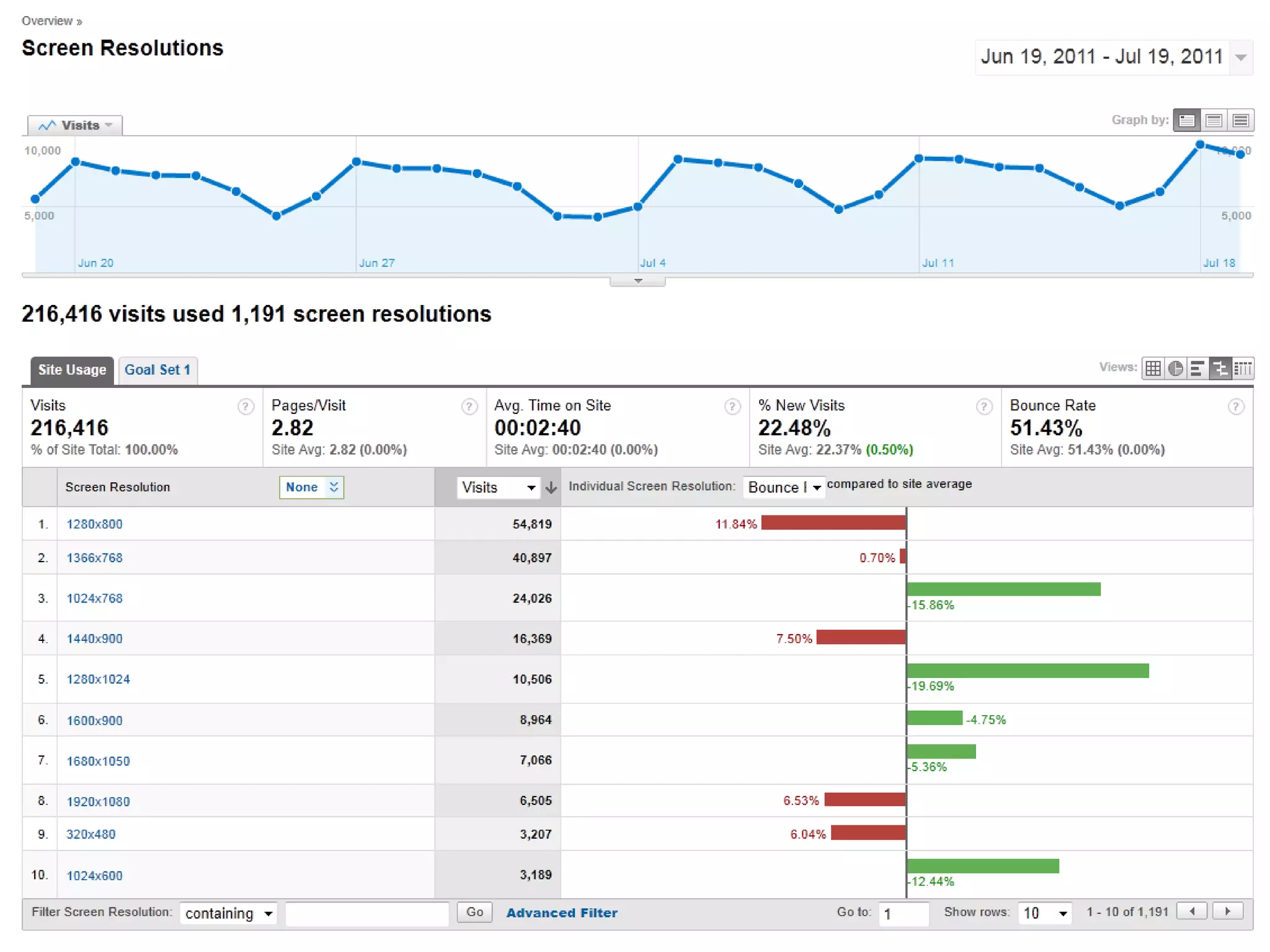This screenshot has width=1270, height=952.
Task: Go to next page of results
Action: tap(1228, 911)
